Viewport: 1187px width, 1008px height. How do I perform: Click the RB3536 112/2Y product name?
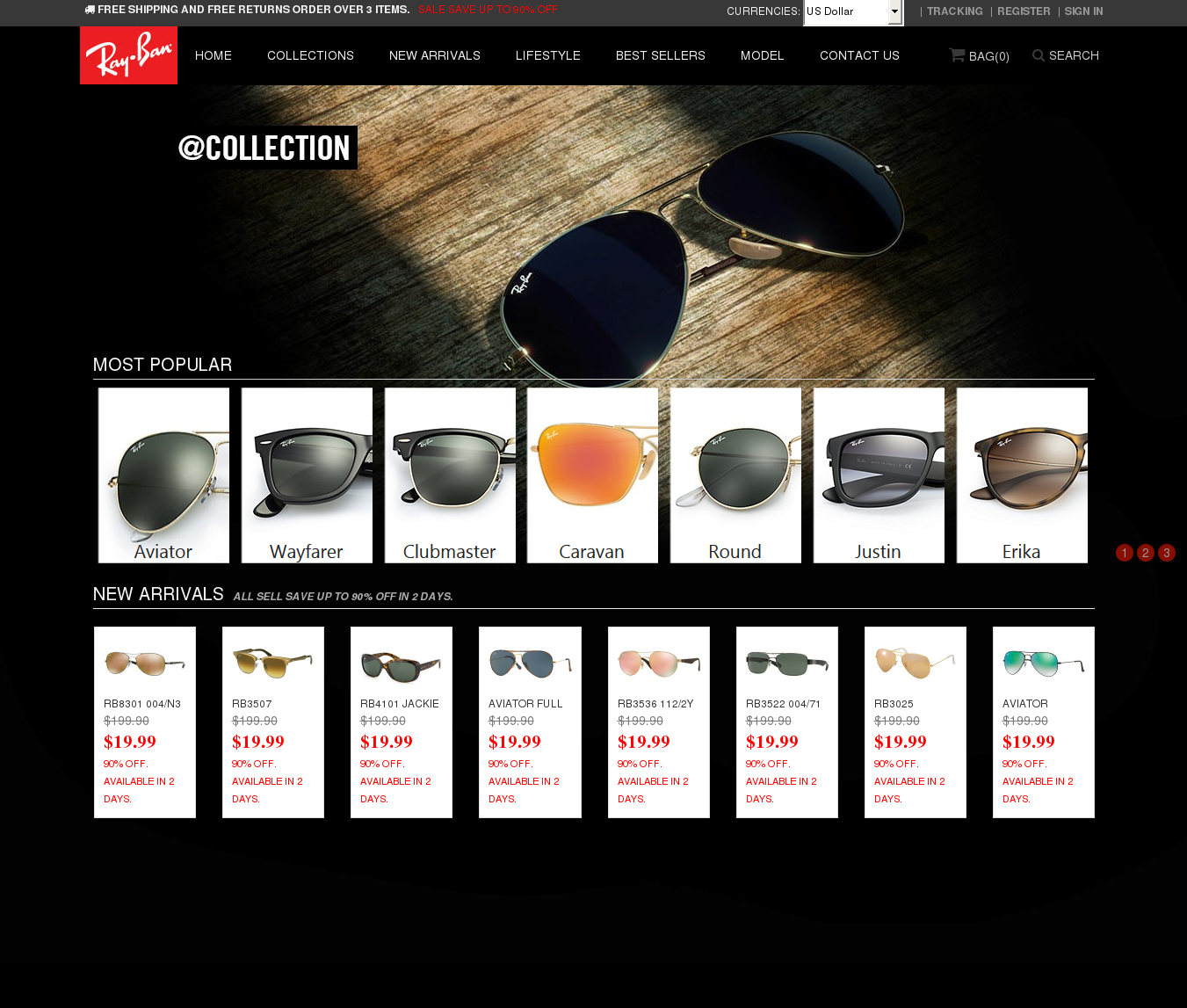(x=655, y=704)
